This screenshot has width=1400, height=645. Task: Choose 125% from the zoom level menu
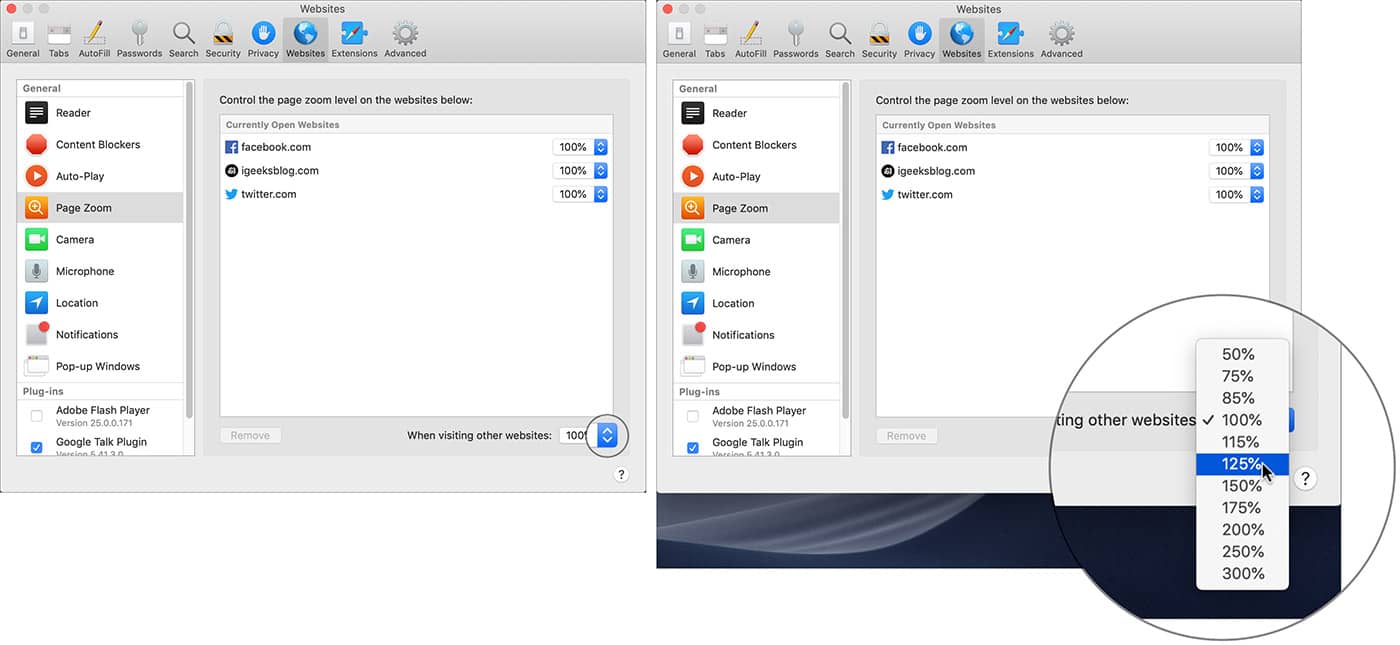click(x=1240, y=463)
